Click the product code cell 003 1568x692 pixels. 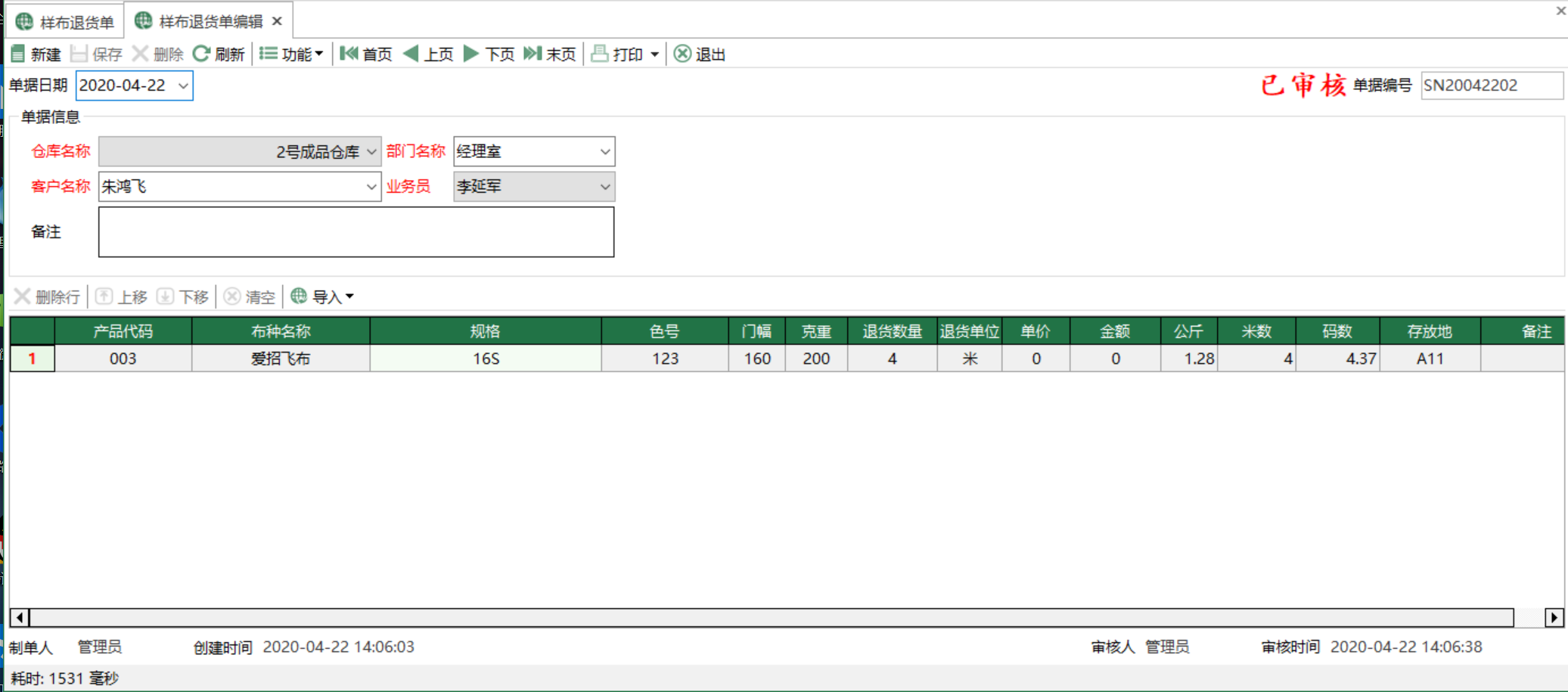tap(123, 358)
